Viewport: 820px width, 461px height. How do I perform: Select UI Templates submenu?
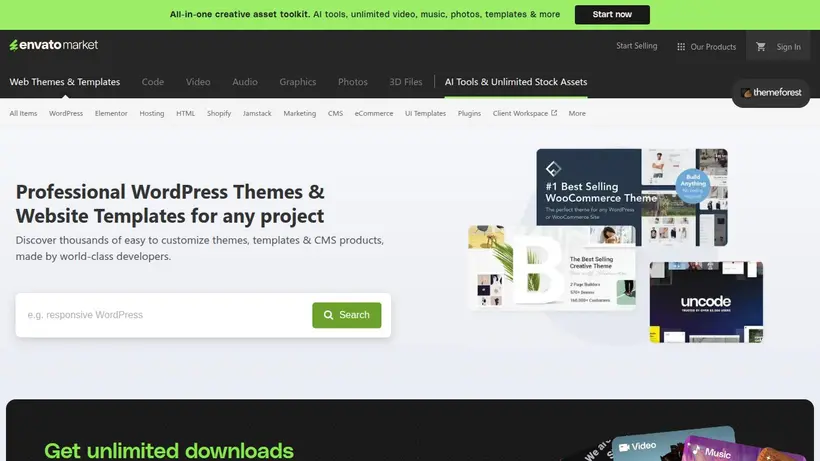[425, 113]
